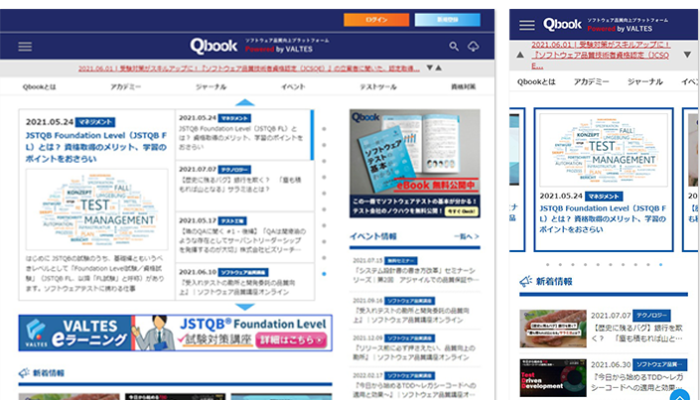
Task: Click the light blue 新規登録 register button
Action: point(447,20)
